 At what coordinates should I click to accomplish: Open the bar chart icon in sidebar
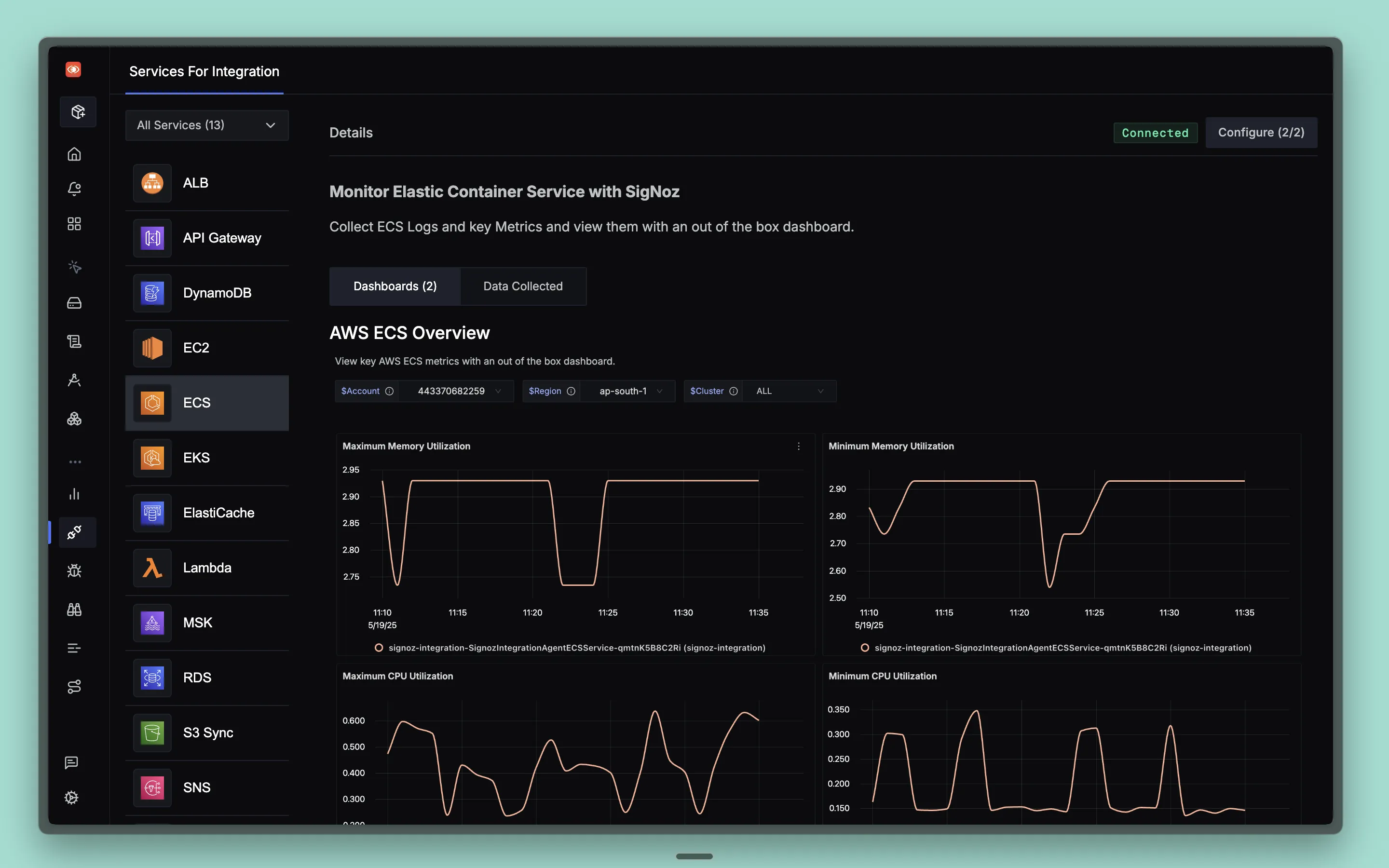click(74, 494)
